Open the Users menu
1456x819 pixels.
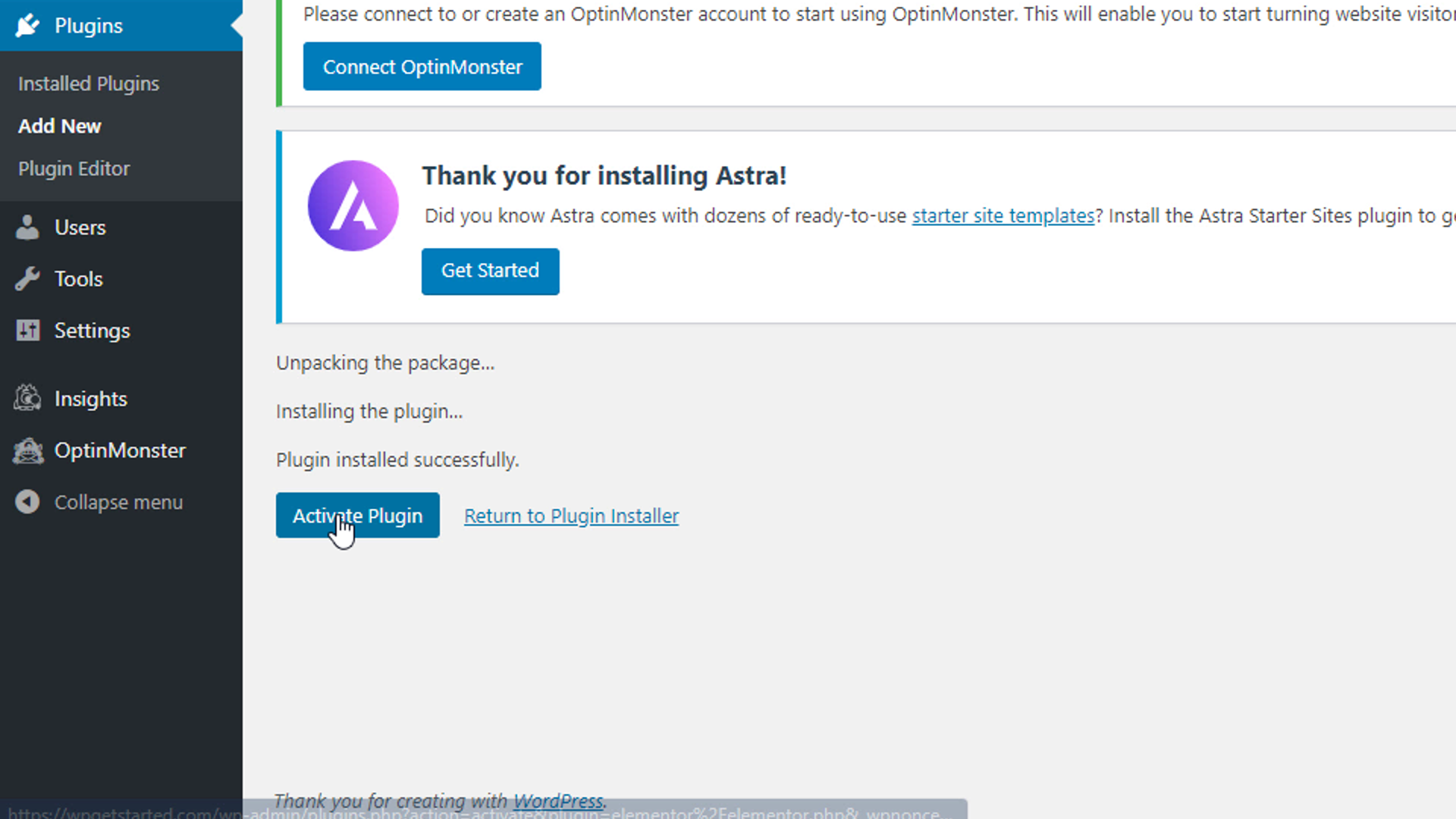point(80,227)
